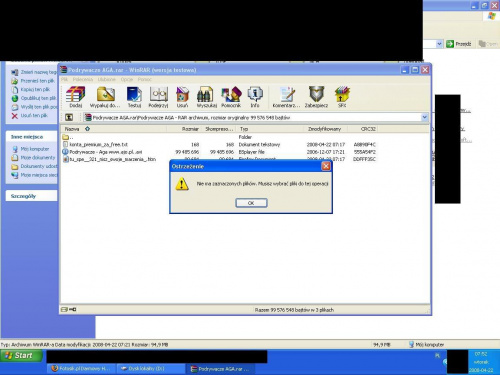Sort the file list by the Typ column
This screenshot has width=500, height=375.
[270, 129]
